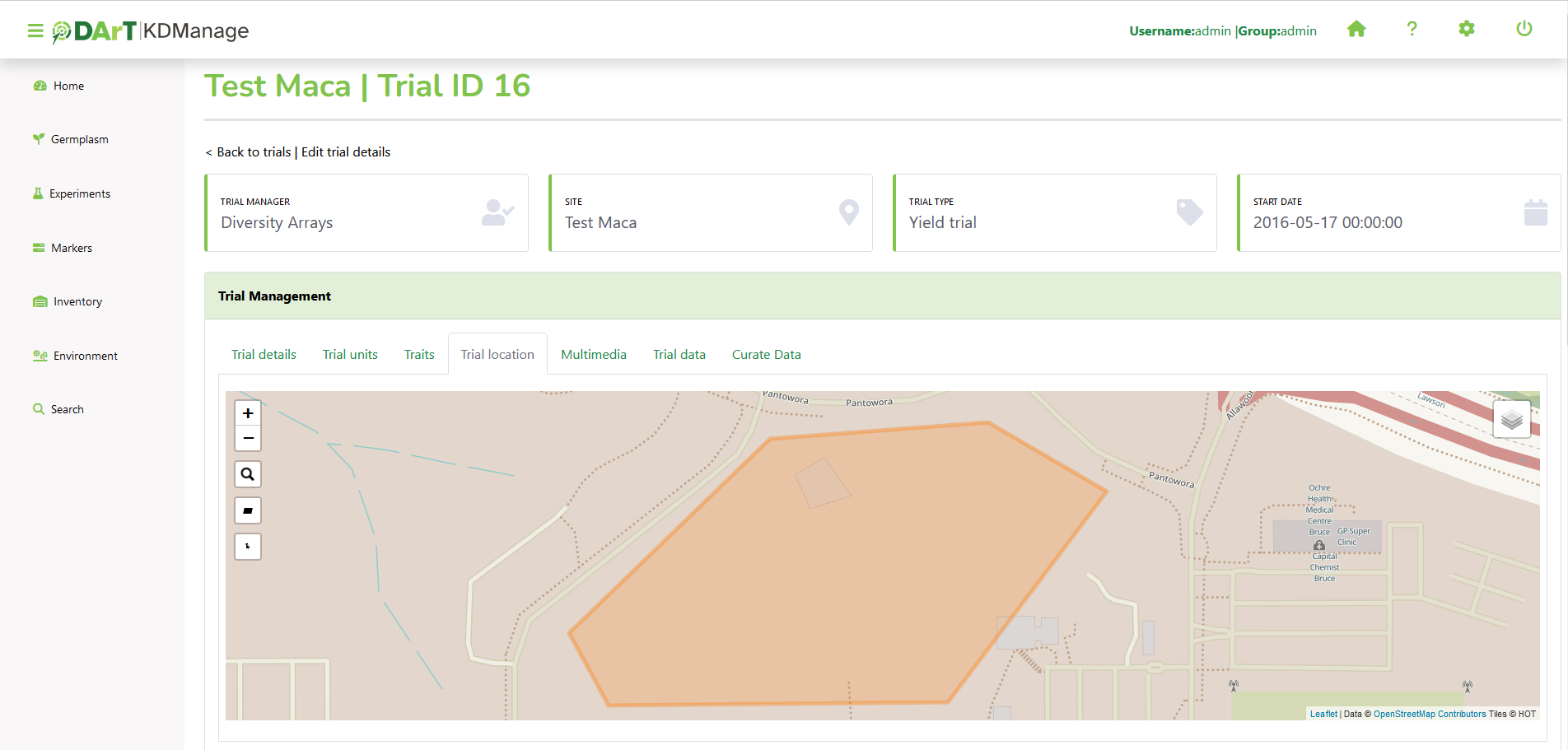Screen dimensions: 1568x750
Task: Open settings gear icon
Action: coord(1467,30)
